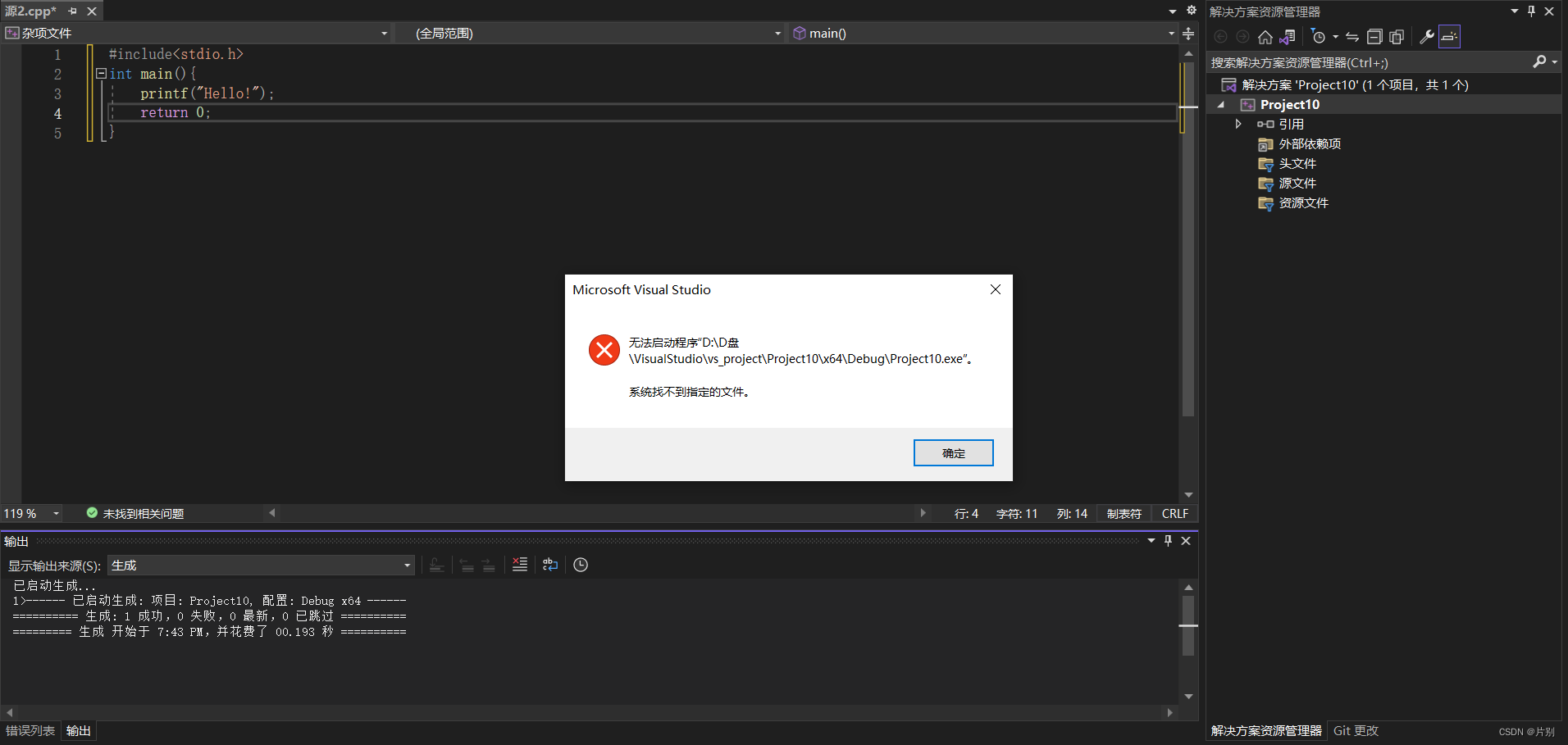Click red error icon in dialog
This screenshot has height=745, width=1568.
[x=604, y=350]
